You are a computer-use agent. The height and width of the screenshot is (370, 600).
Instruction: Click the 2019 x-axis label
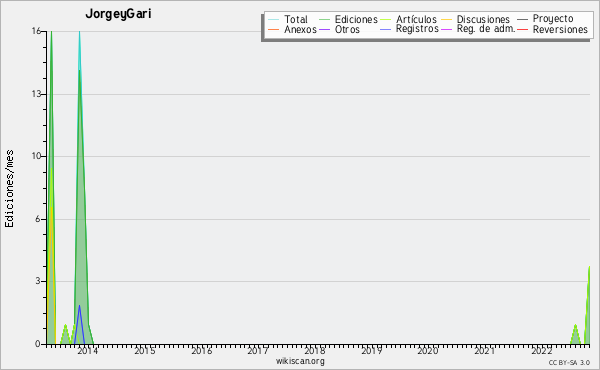click(371, 351)
